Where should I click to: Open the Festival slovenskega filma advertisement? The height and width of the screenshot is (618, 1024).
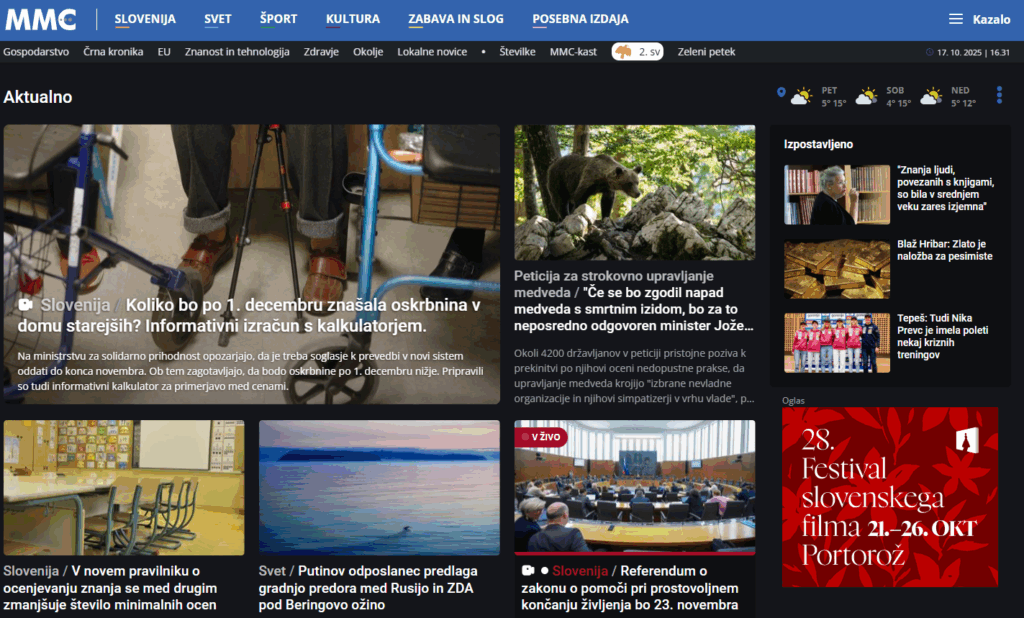[890, 497]
